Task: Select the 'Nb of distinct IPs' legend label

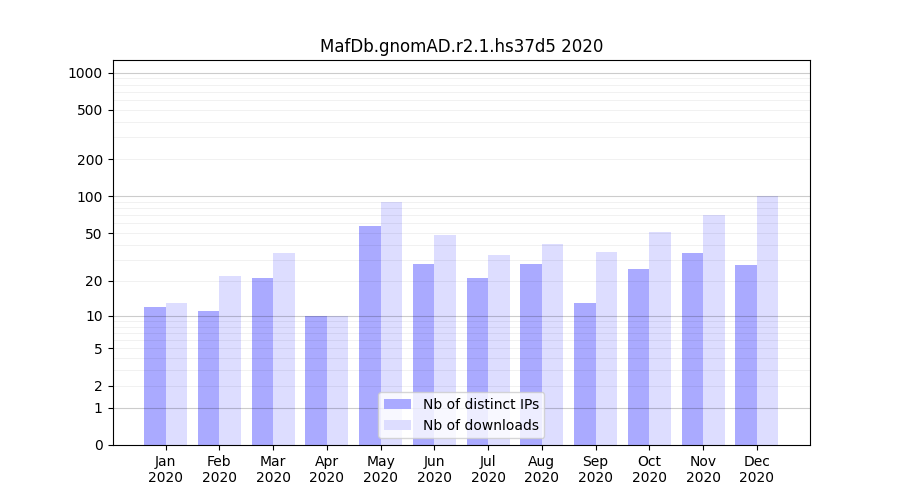Action: point(480,404)
